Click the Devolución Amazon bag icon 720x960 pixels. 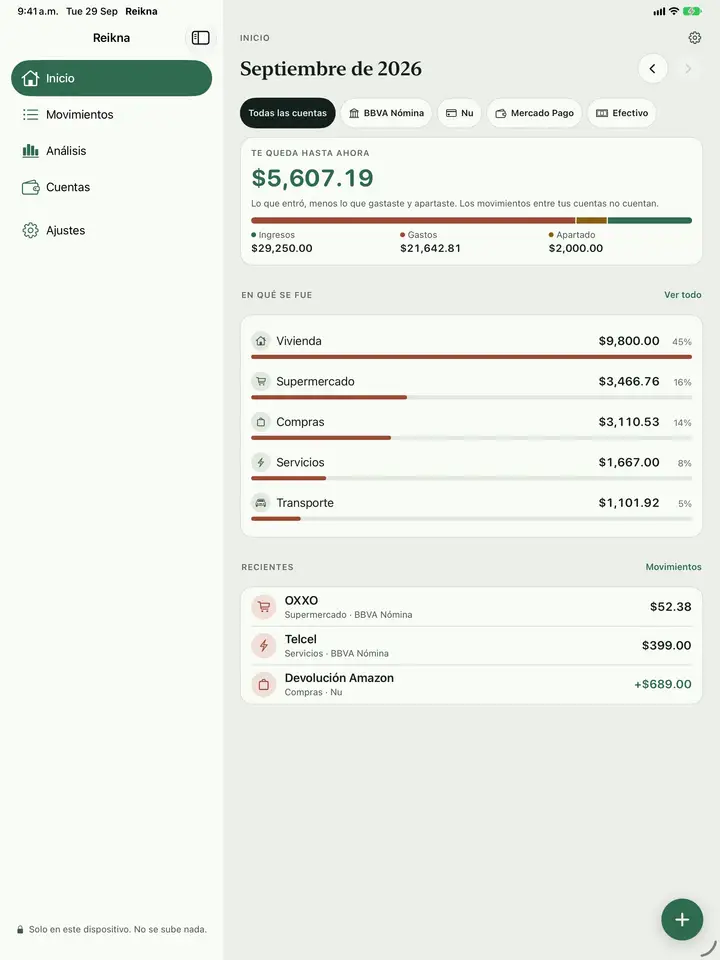pos(264,684)
